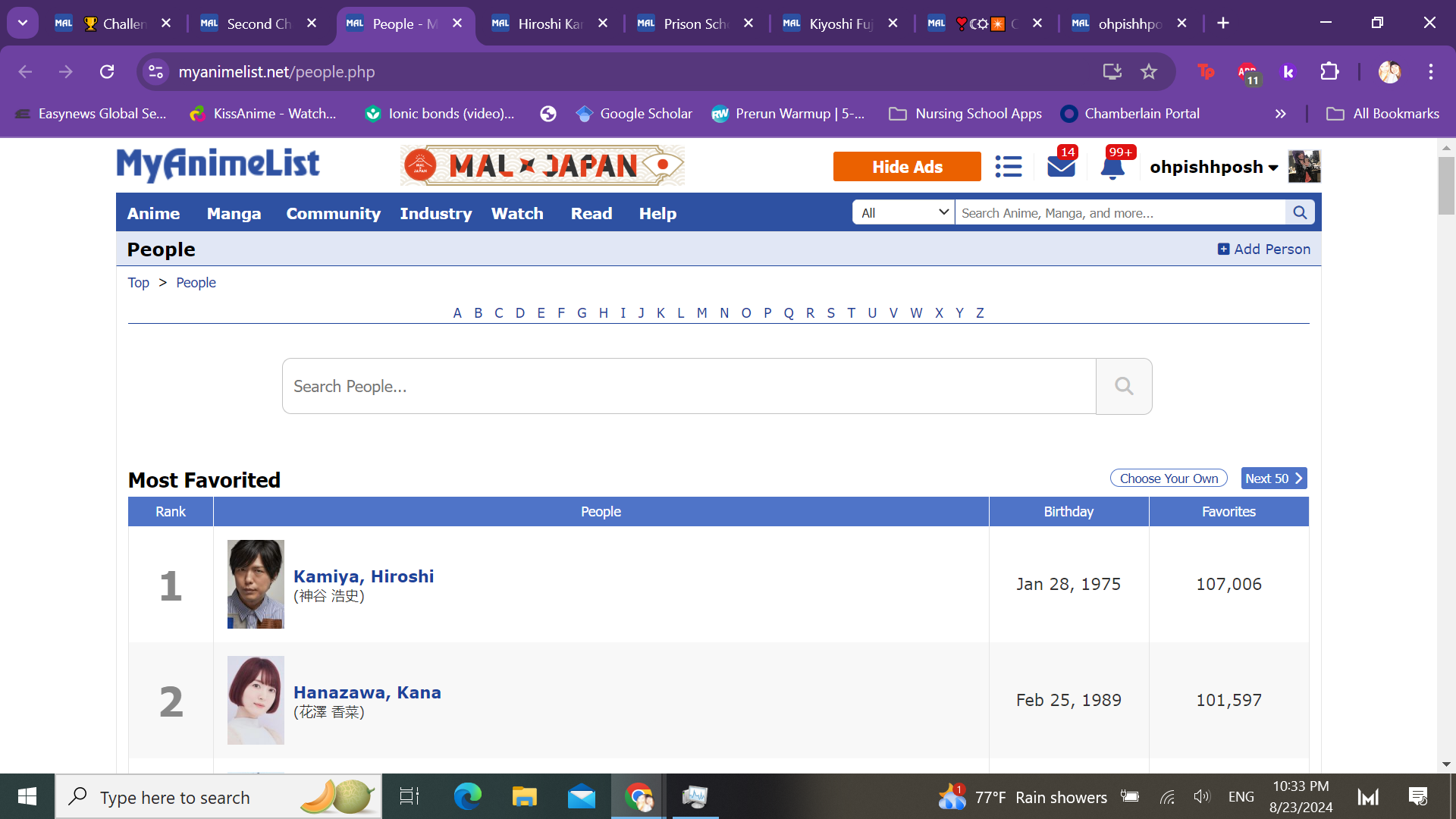Image resolution: width=1456 pixels, height=819 pixels.
Task: Bookmark this page with the star icon
Action: [x=1149, y=72]
